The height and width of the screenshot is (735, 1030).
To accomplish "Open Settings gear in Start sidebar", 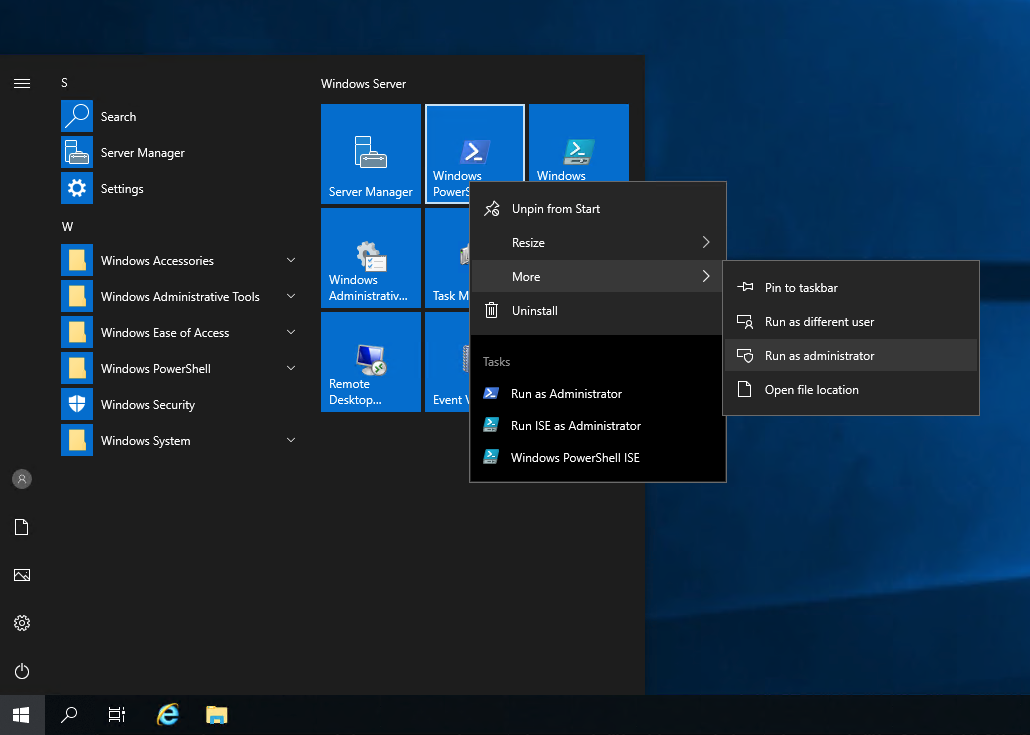I will pyautogui.click(x=22, y=623).
